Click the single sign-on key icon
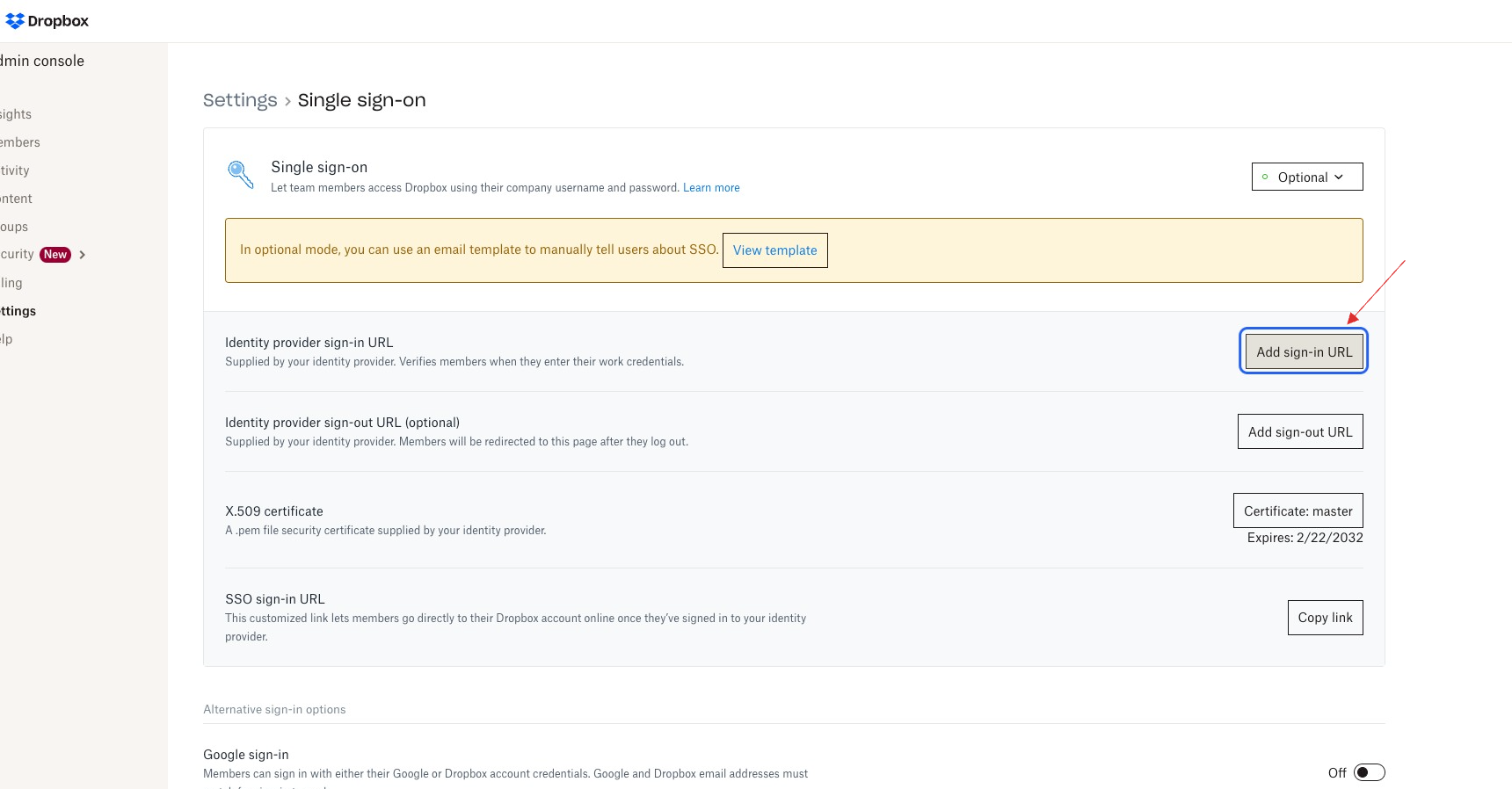The width and height of the screenshot is (1512, 789). pos(241,174)
